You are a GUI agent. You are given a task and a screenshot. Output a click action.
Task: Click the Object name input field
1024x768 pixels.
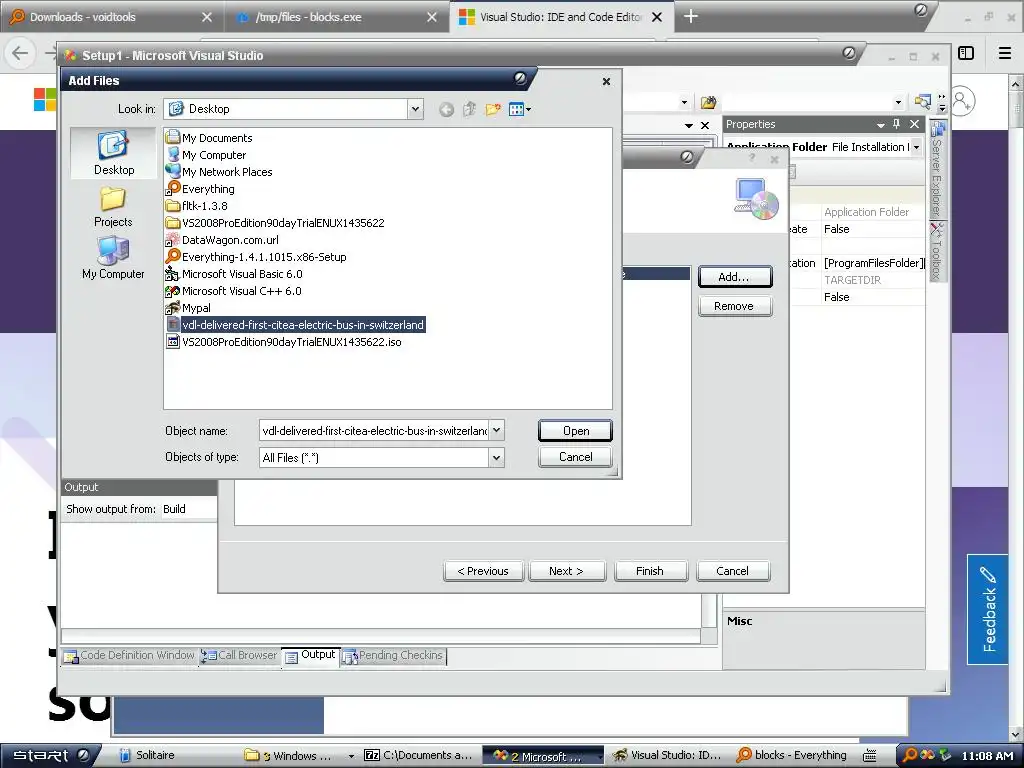pyautogui.click(x=375, y=430)
